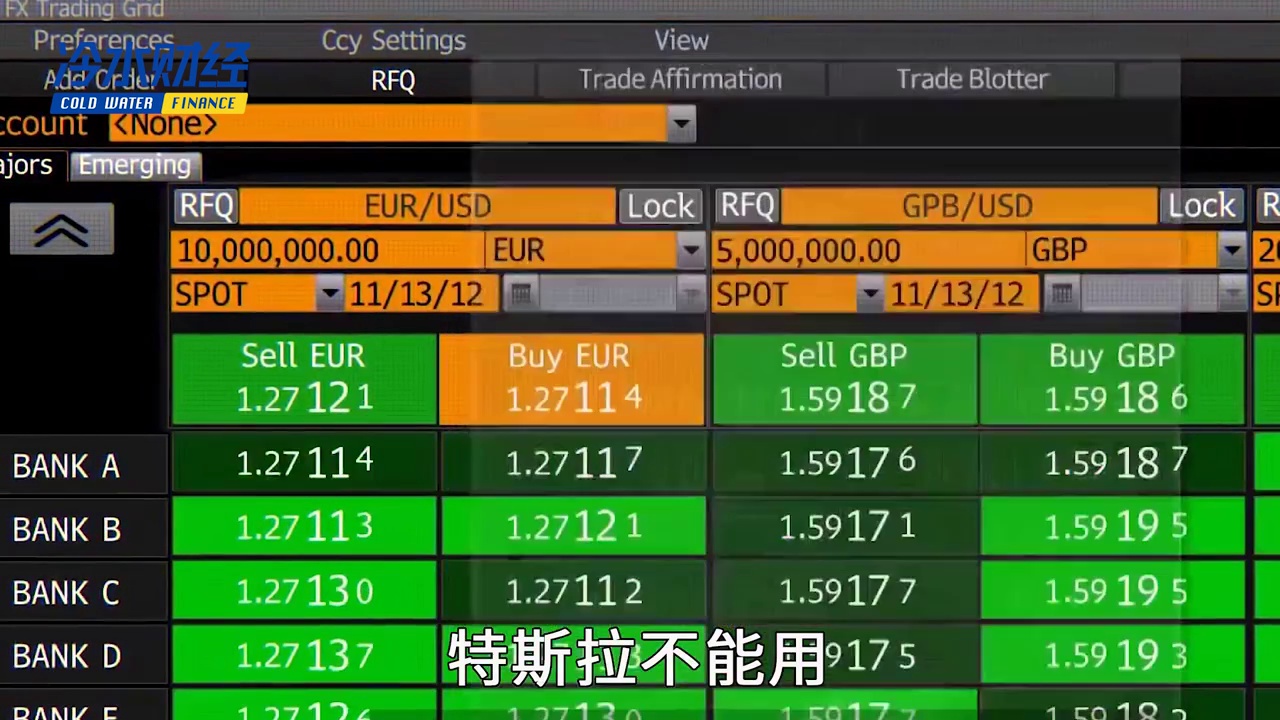Viewport: 1280px width, 720px height.
Task: Select Bank B's Sell GBP quote 1.59171
Action: tap(845, 527)
